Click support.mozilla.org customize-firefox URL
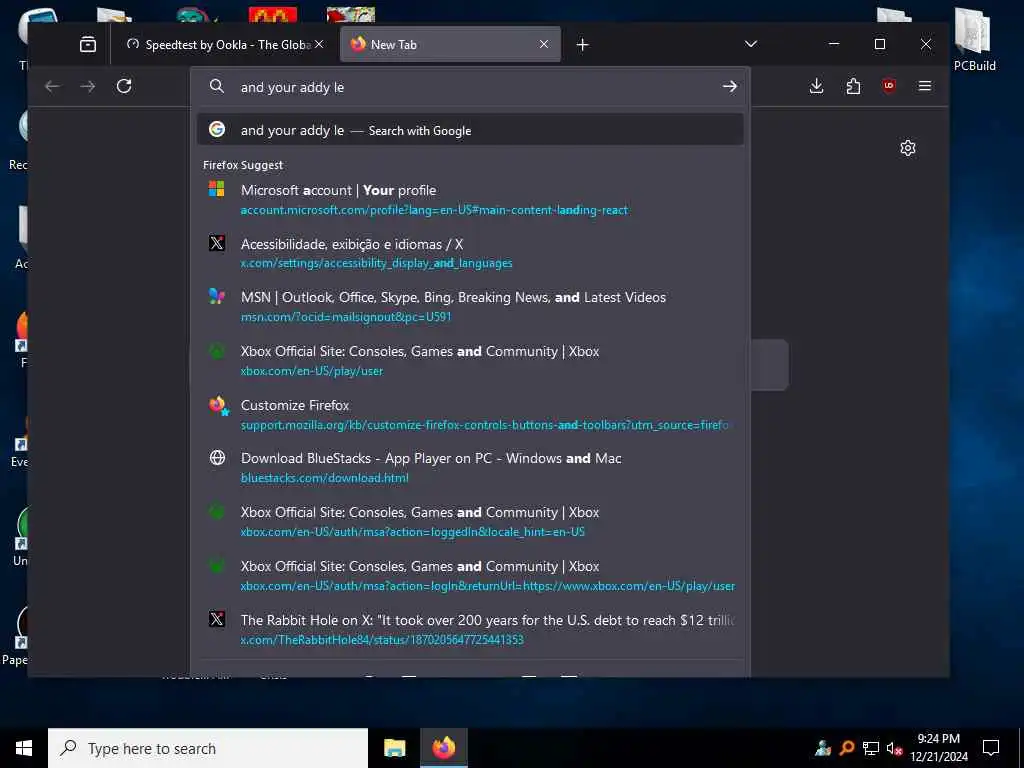Image resolution: width=1024 pixels, height=768 pixels. click(485, 425)
